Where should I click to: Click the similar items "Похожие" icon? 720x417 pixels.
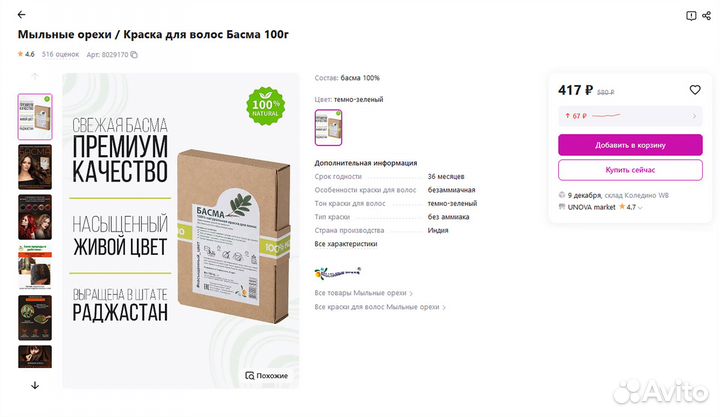[x=266, y=376]
